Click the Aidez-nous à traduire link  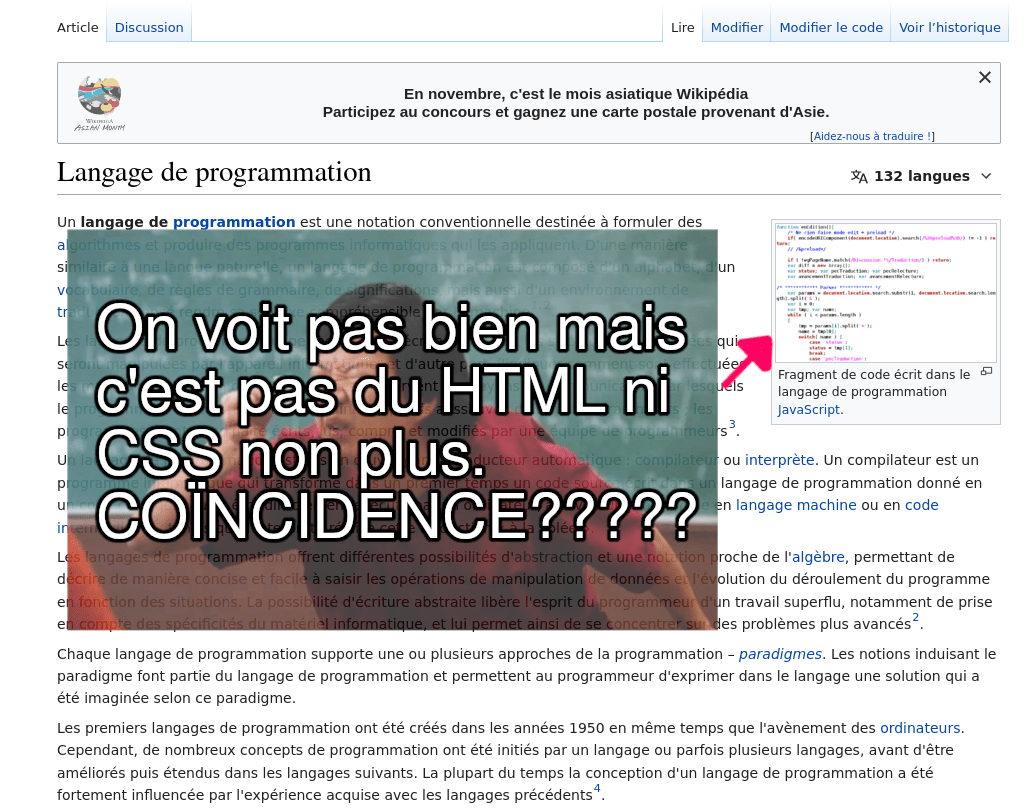[x=871, y=136]
